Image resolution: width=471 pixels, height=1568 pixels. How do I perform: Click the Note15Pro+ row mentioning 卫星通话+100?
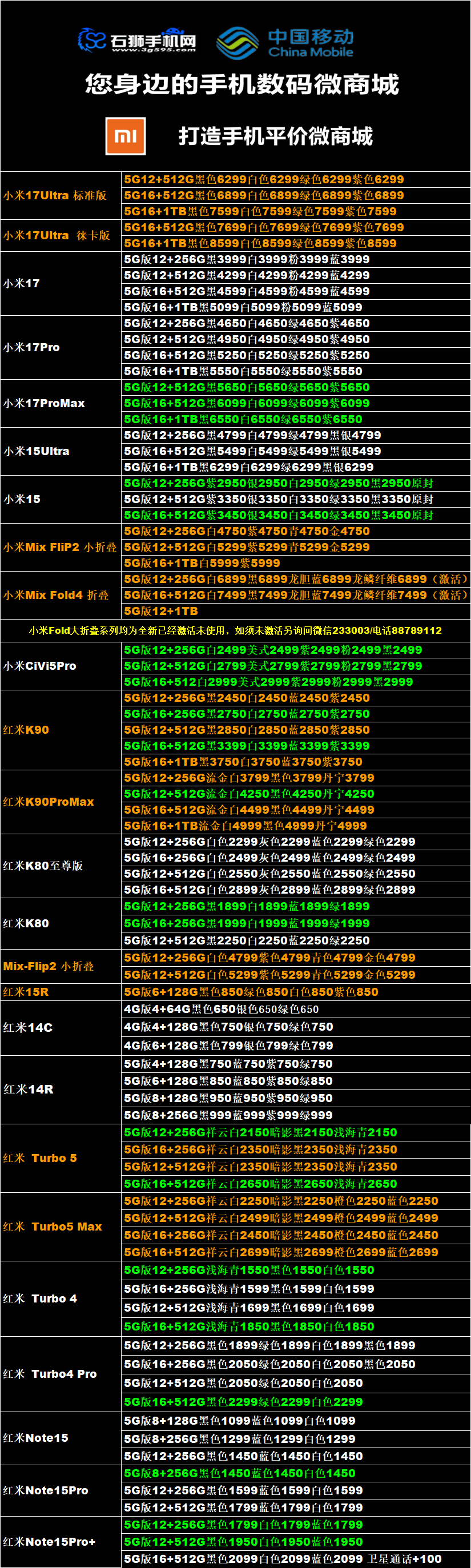click(283, 1559)
